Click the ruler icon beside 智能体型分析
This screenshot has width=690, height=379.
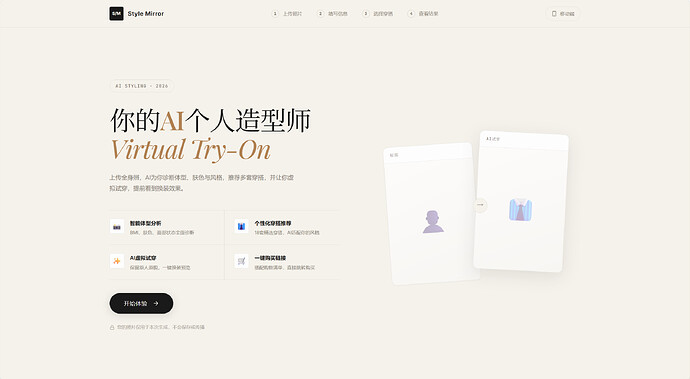(117, 227)
